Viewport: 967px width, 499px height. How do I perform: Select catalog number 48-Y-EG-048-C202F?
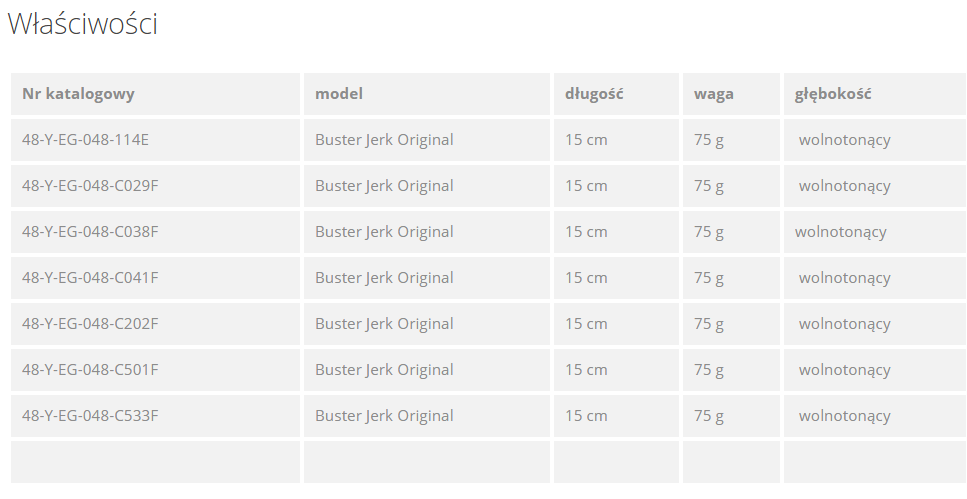pyautogui.click(x=90, y=324)
